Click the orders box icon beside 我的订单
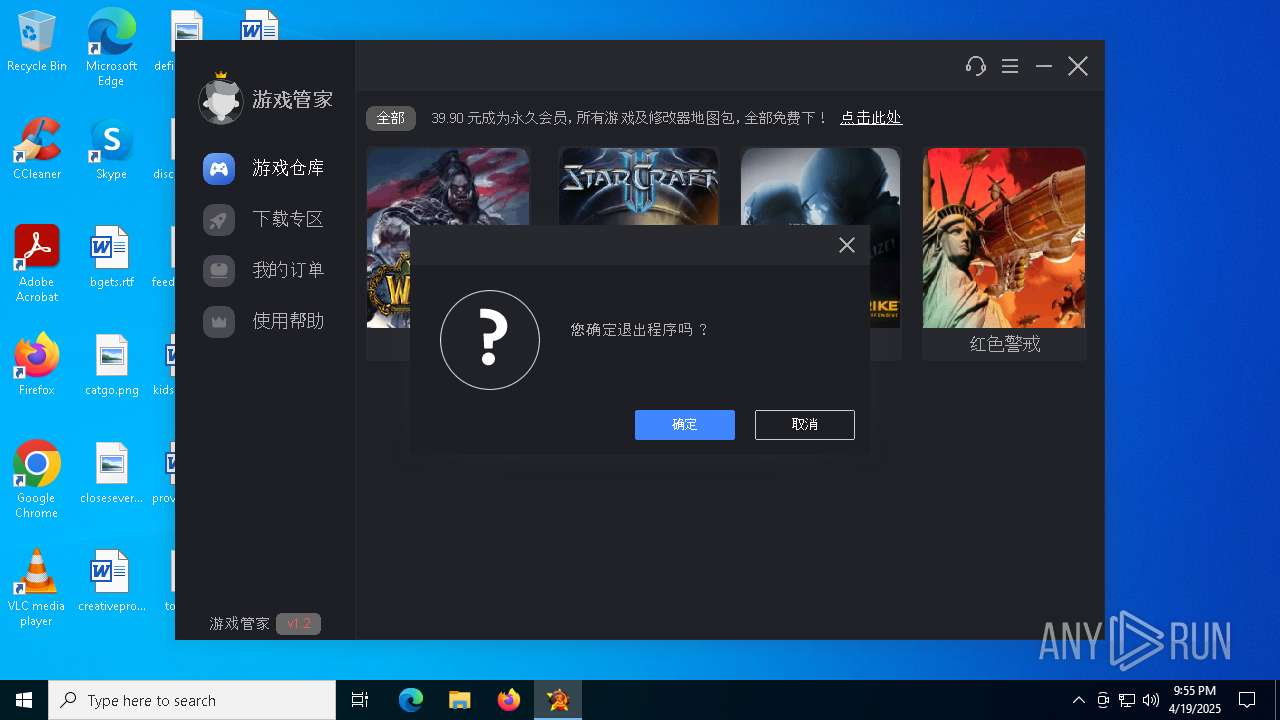Screen dimensions: 1280x720 pyautogui.click(x=219, y=270)
